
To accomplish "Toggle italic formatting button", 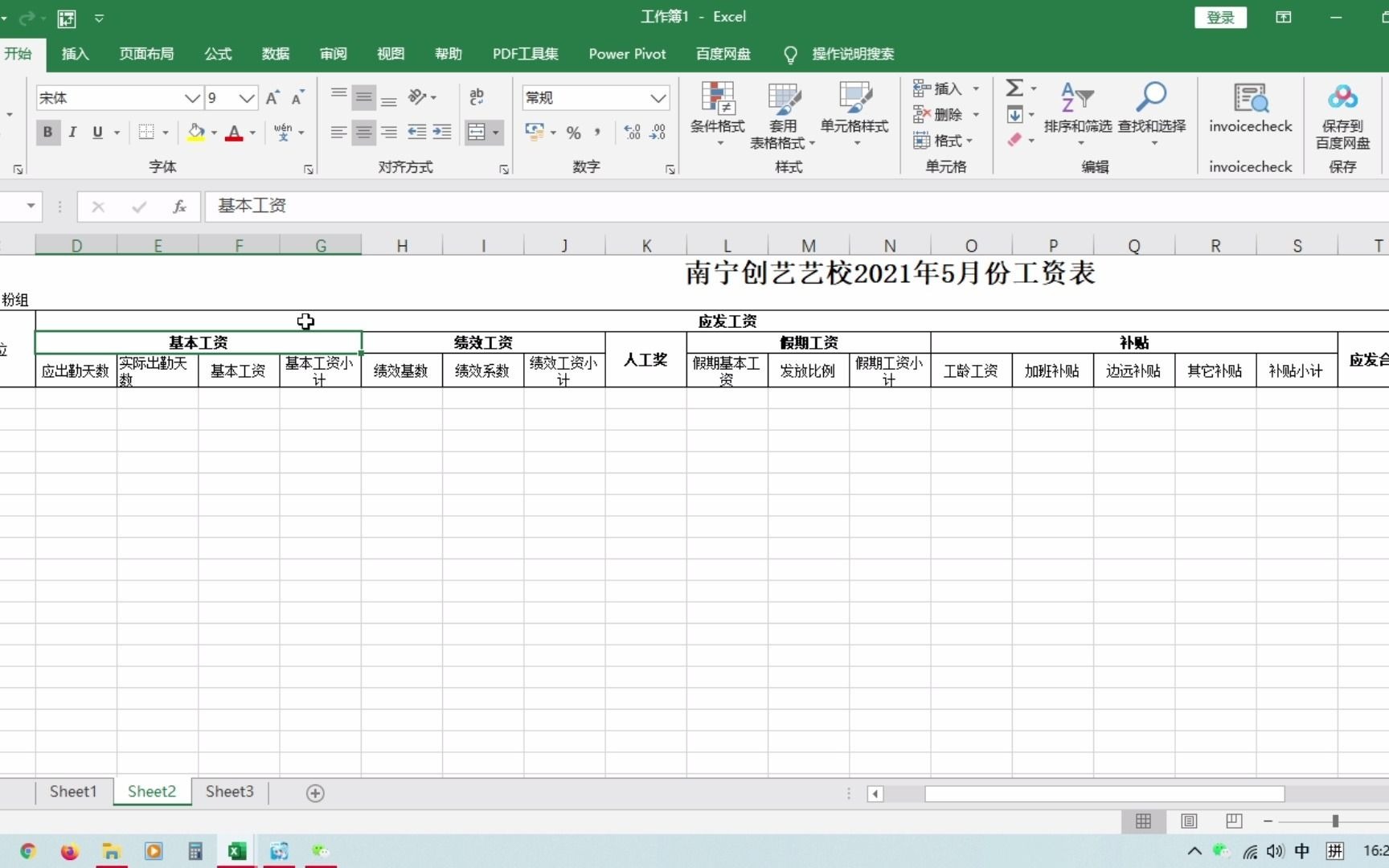I will tap(72, 132).
